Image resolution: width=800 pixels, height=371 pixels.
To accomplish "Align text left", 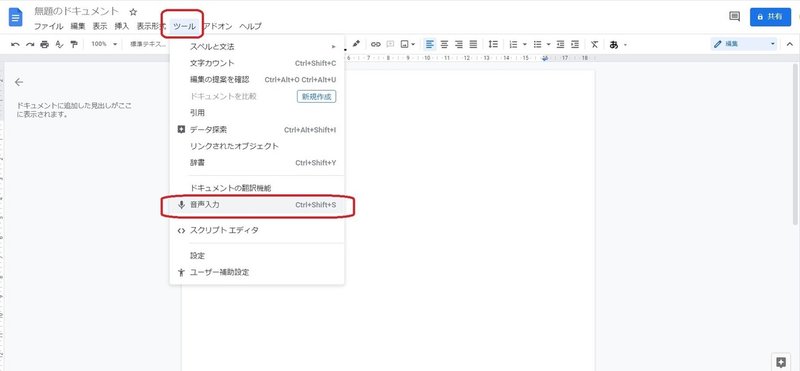I will (430, 44).
